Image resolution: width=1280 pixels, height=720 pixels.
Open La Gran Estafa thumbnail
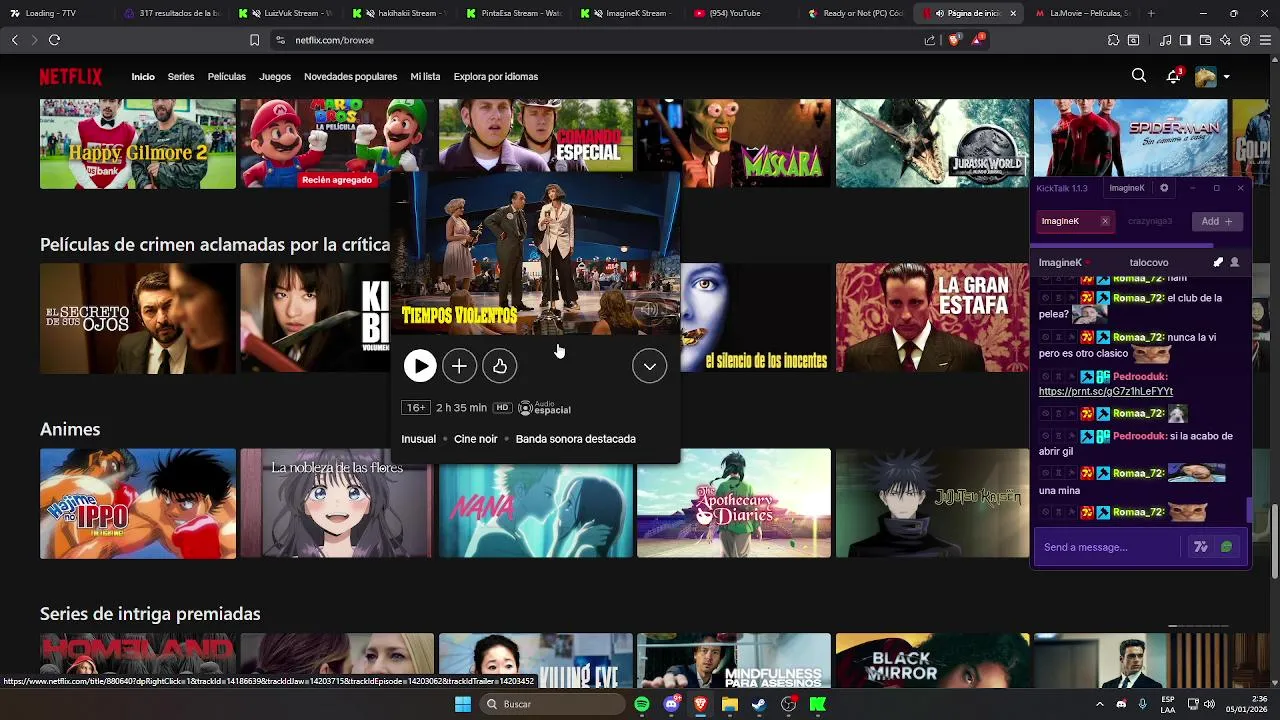point(933,318)
